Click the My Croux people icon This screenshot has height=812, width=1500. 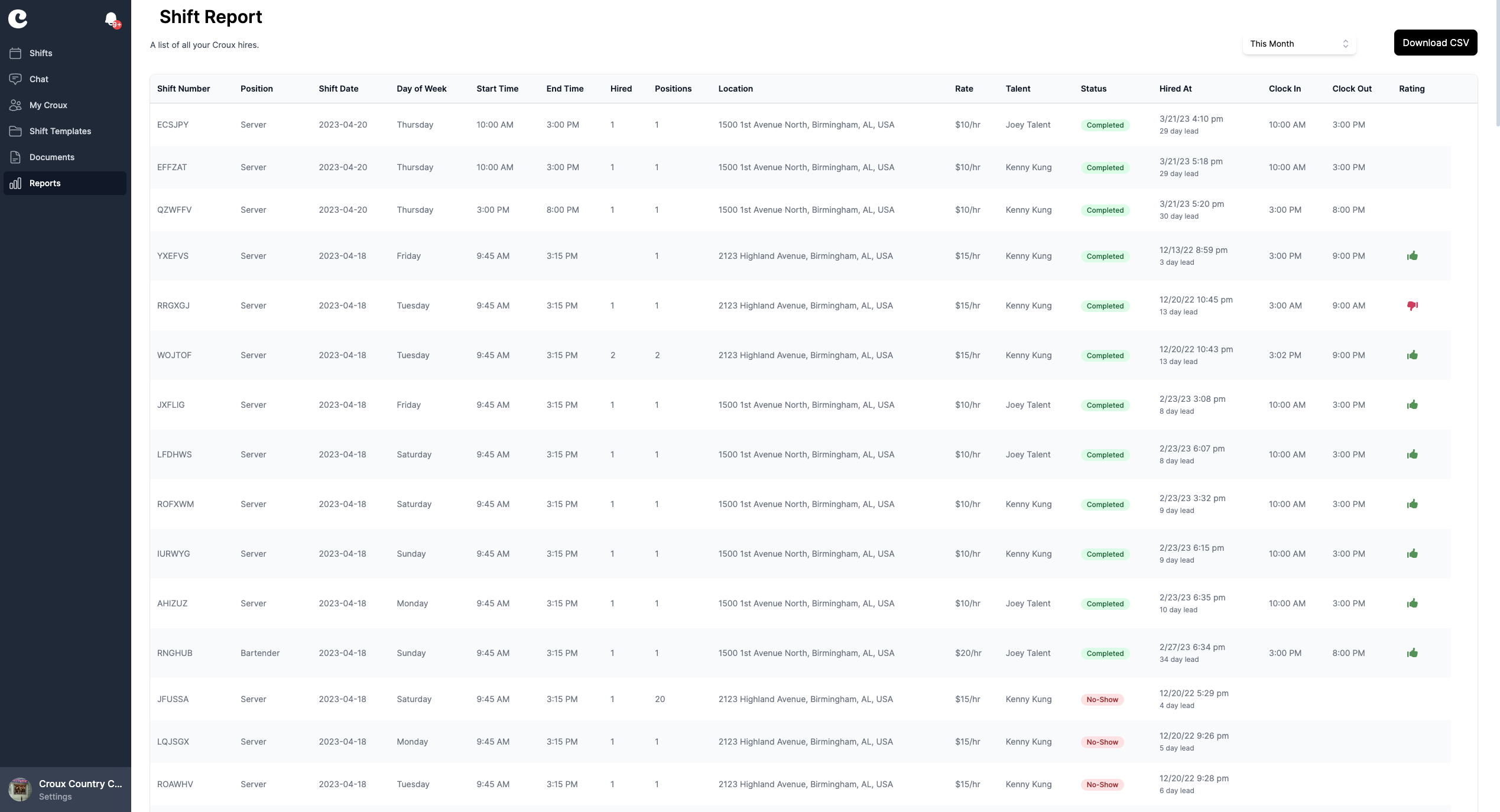click(x=15, y=105)
